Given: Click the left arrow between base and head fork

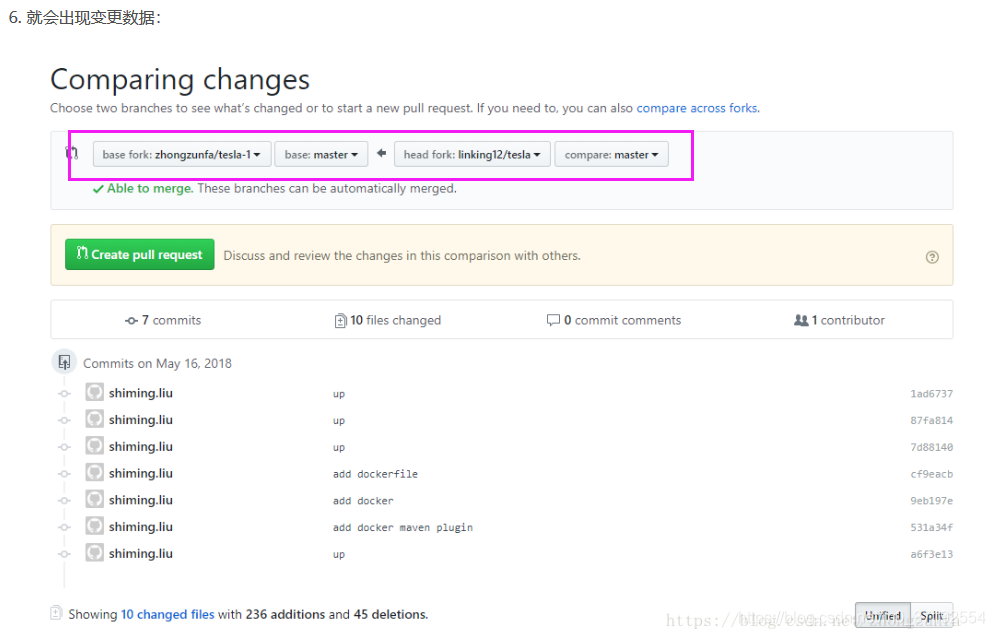Looking at the screenshot, I should [381, 153].
